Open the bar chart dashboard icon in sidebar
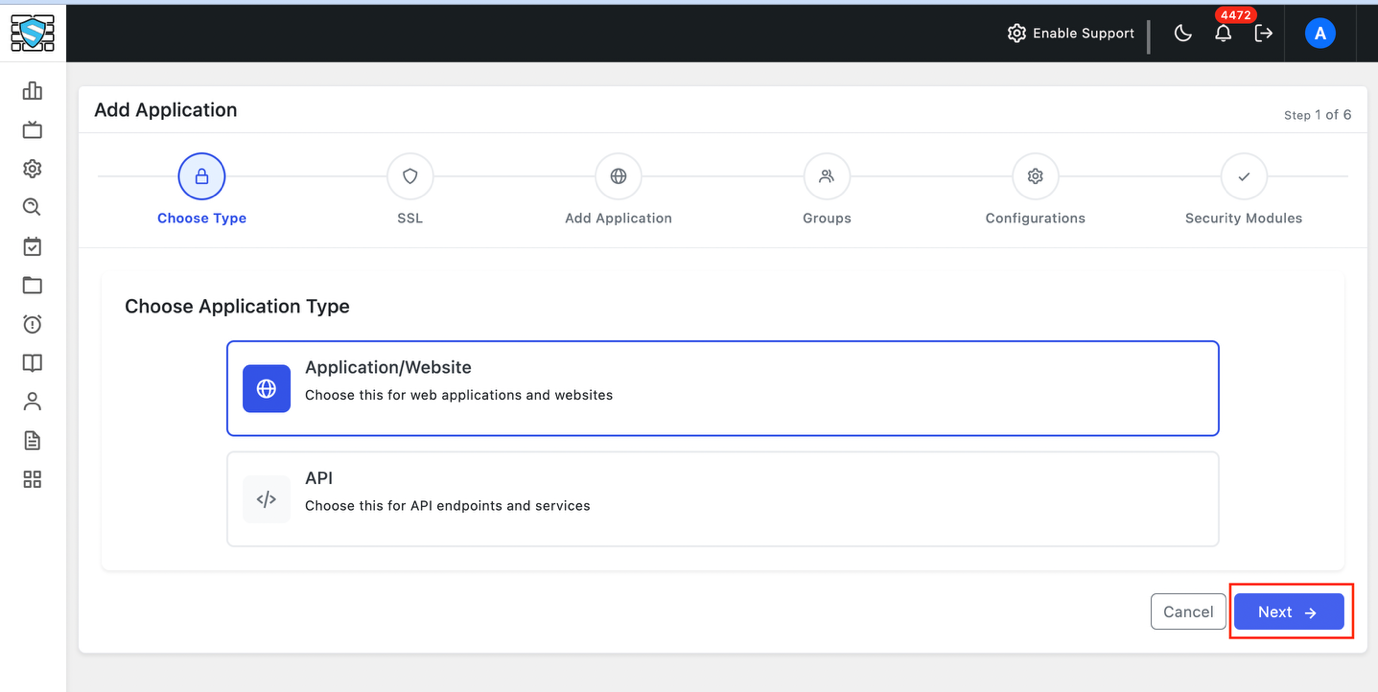Viewport: 1378px width, 692px height. click(32, 91)
